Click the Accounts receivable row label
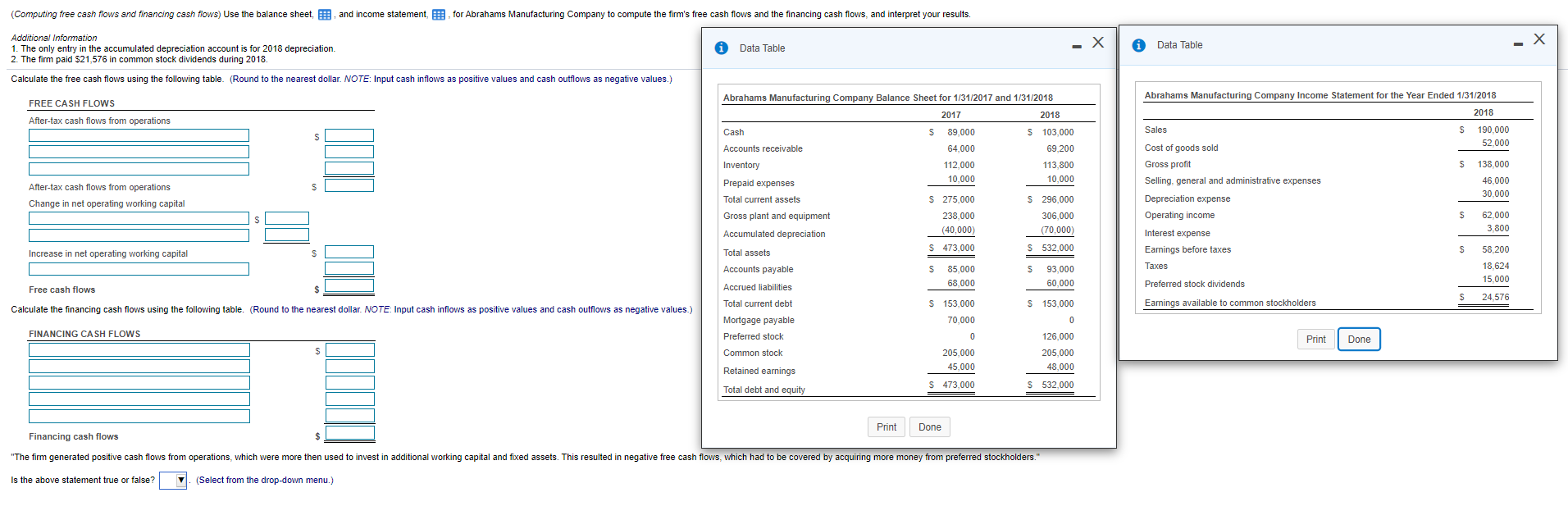Screen dimensions: 1568x520 763,148
